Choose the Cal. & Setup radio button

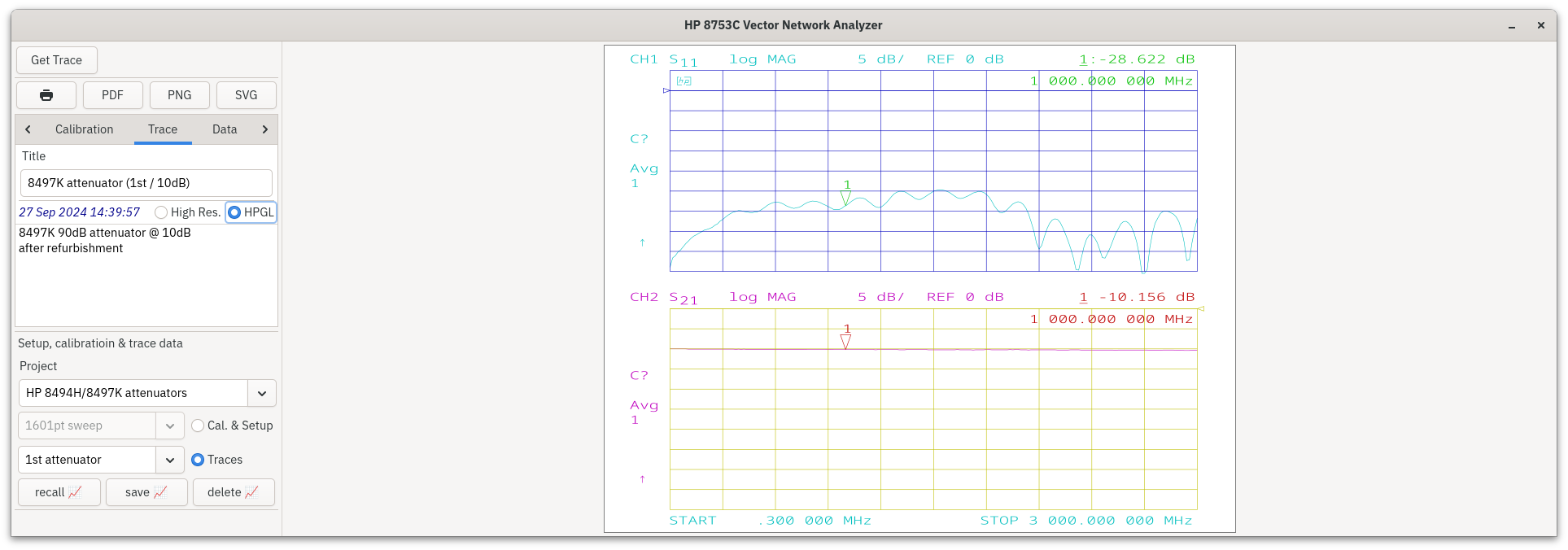point(198,426)
